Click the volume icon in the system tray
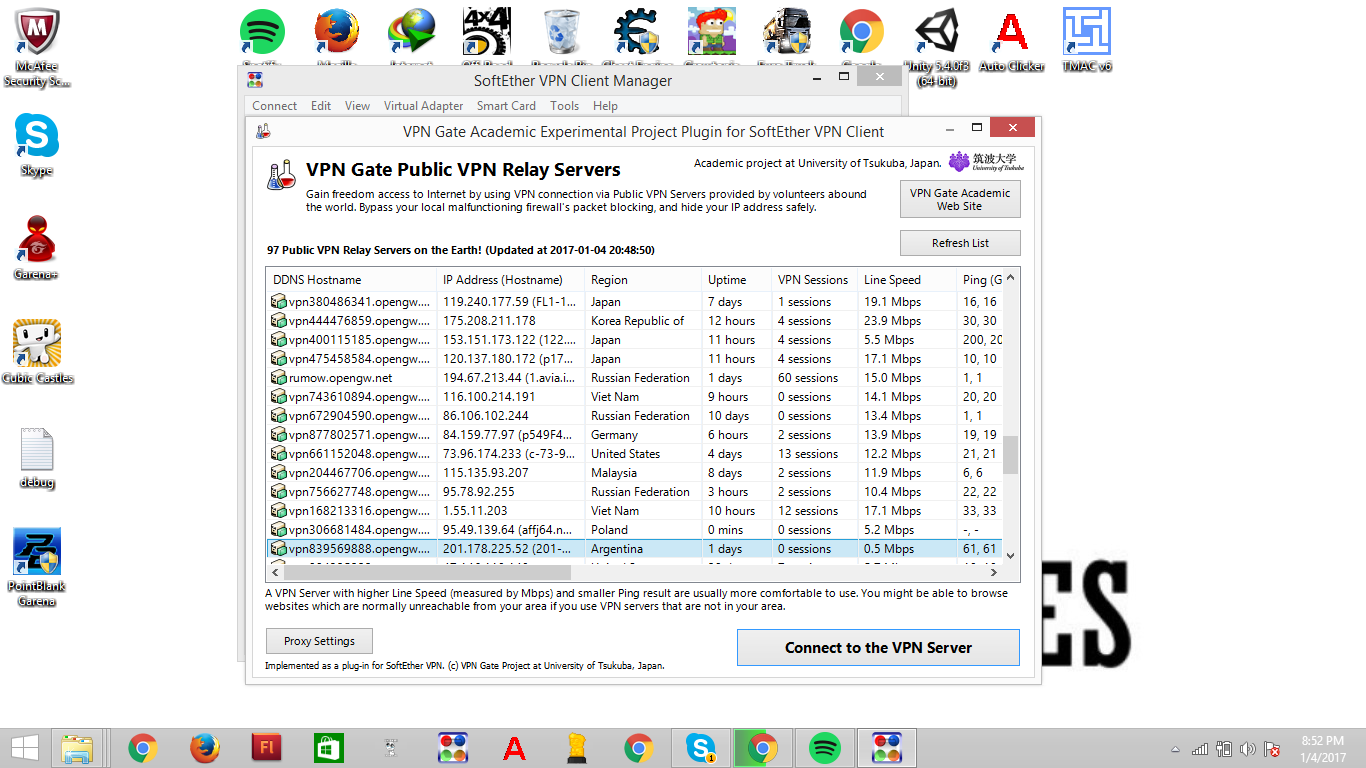The image size is (1366, 768). point(1247,749)
